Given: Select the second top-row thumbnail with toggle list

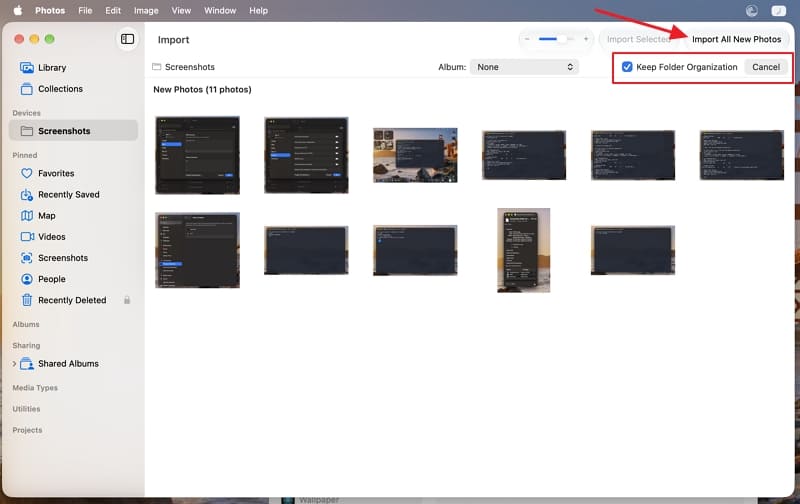Looking at the screenshot, I should click(306, 155).
